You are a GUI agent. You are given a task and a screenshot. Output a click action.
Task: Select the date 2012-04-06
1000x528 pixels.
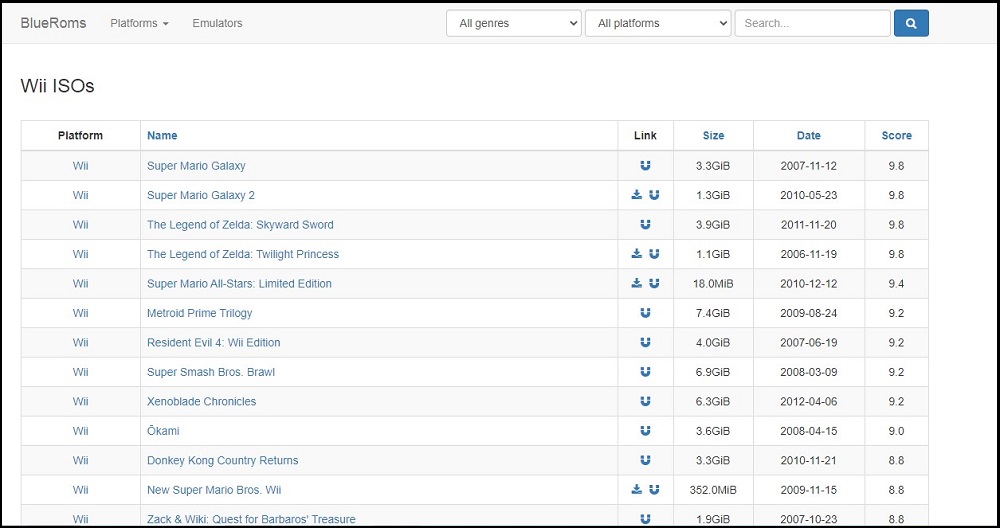point(809,401)
